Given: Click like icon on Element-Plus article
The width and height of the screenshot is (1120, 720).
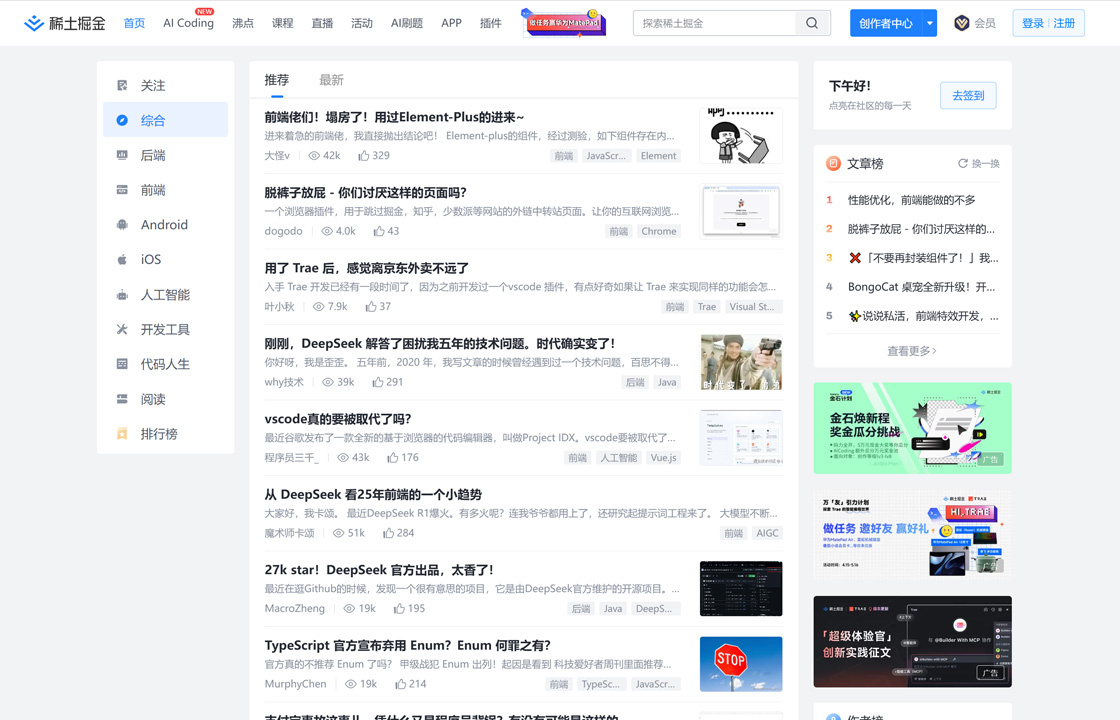Looking at the screenshot, I should (364, 156).
